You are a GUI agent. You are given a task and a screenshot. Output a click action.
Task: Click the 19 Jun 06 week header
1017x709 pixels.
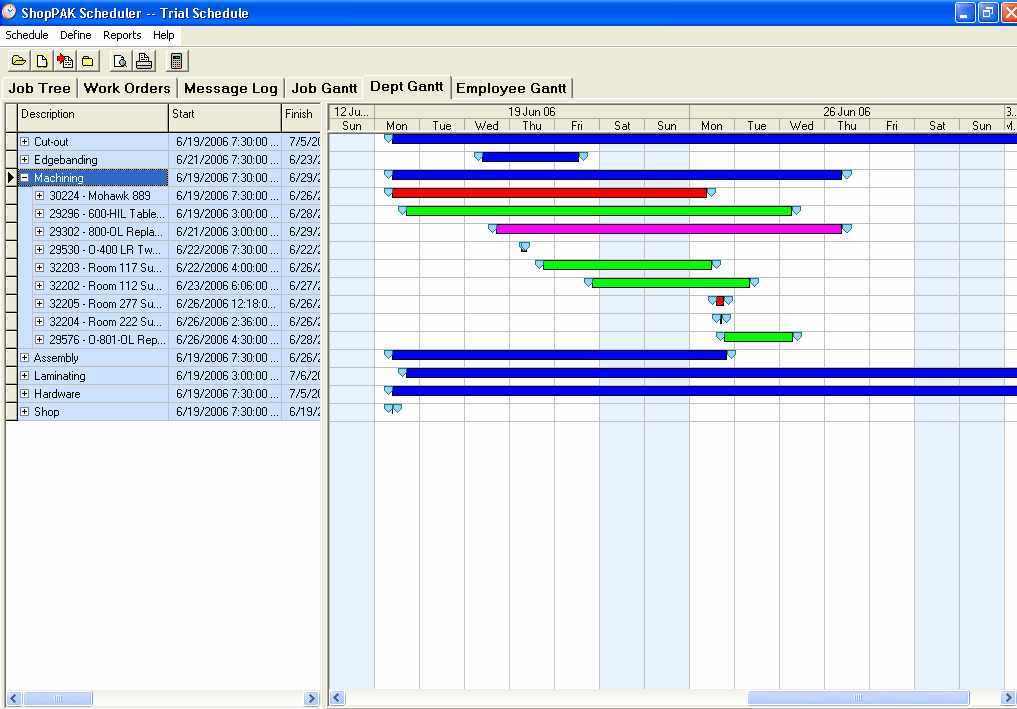click(532, 112)
